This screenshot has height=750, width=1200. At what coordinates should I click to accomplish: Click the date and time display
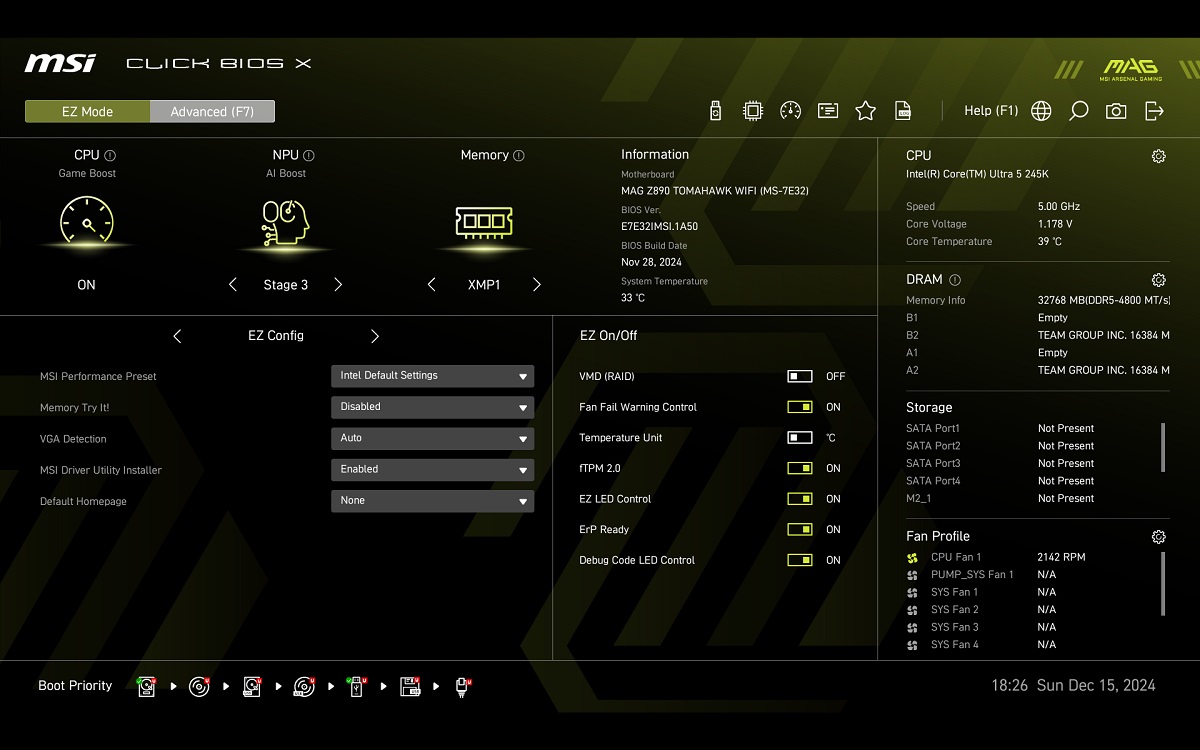tap(1073, 686)
